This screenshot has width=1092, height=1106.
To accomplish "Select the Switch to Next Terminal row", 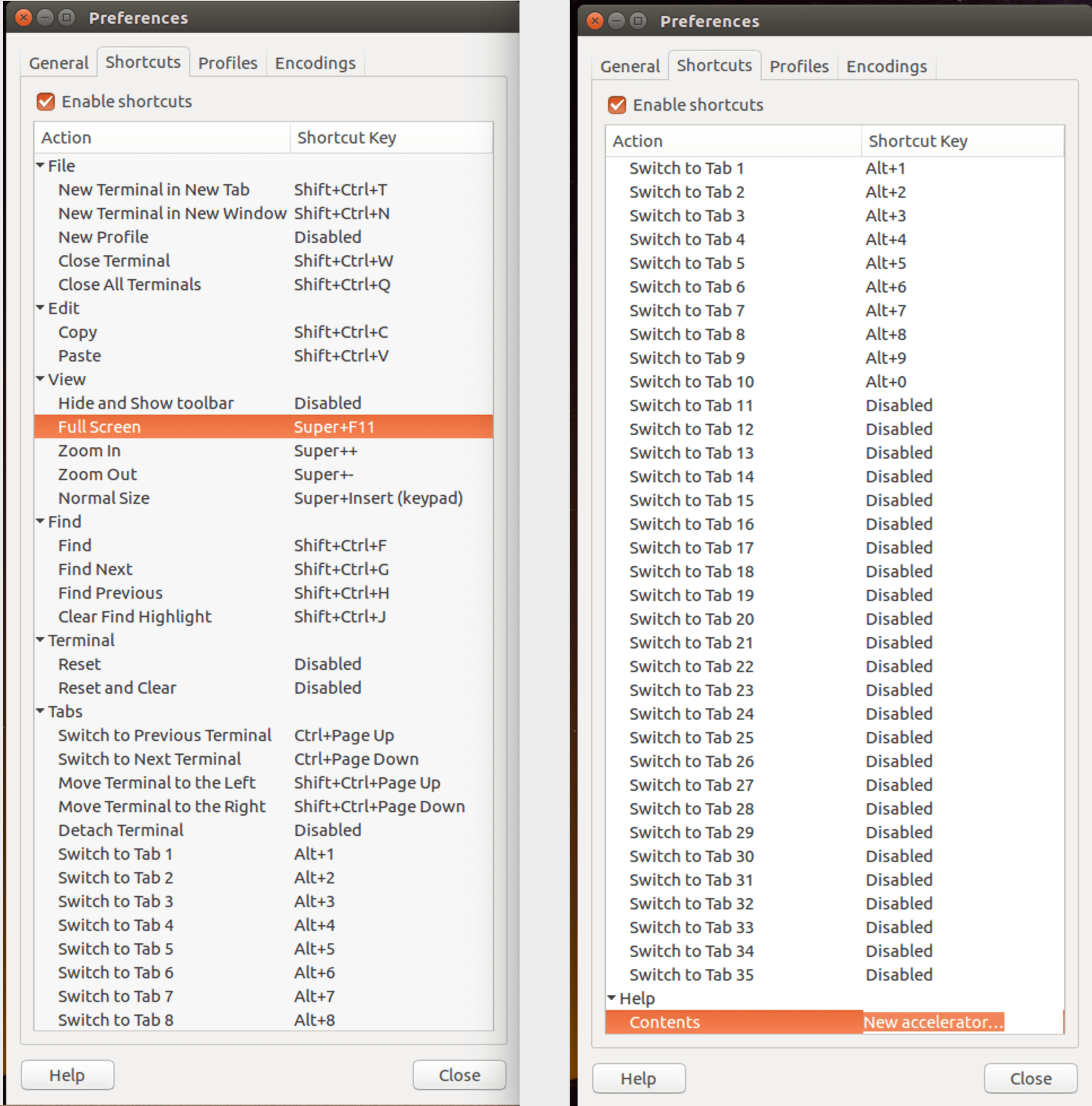I will [x=263, y=759].
